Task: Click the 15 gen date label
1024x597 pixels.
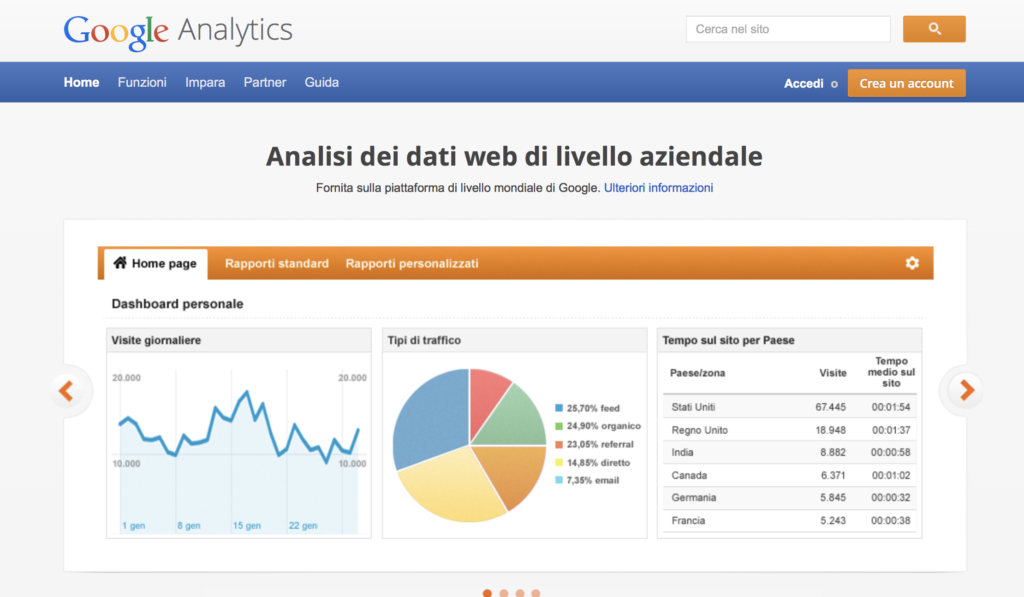Action: (247, 525)
